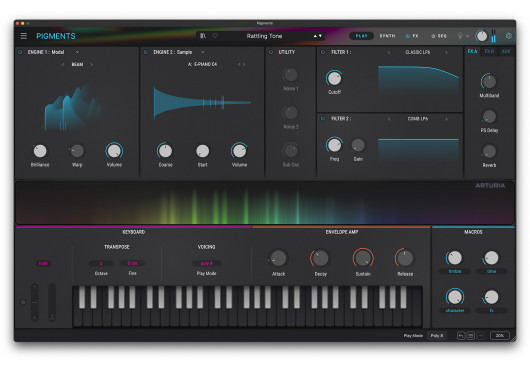Open the Octave transpose value field
Screen dimensions: 530x371
point(101,263)
